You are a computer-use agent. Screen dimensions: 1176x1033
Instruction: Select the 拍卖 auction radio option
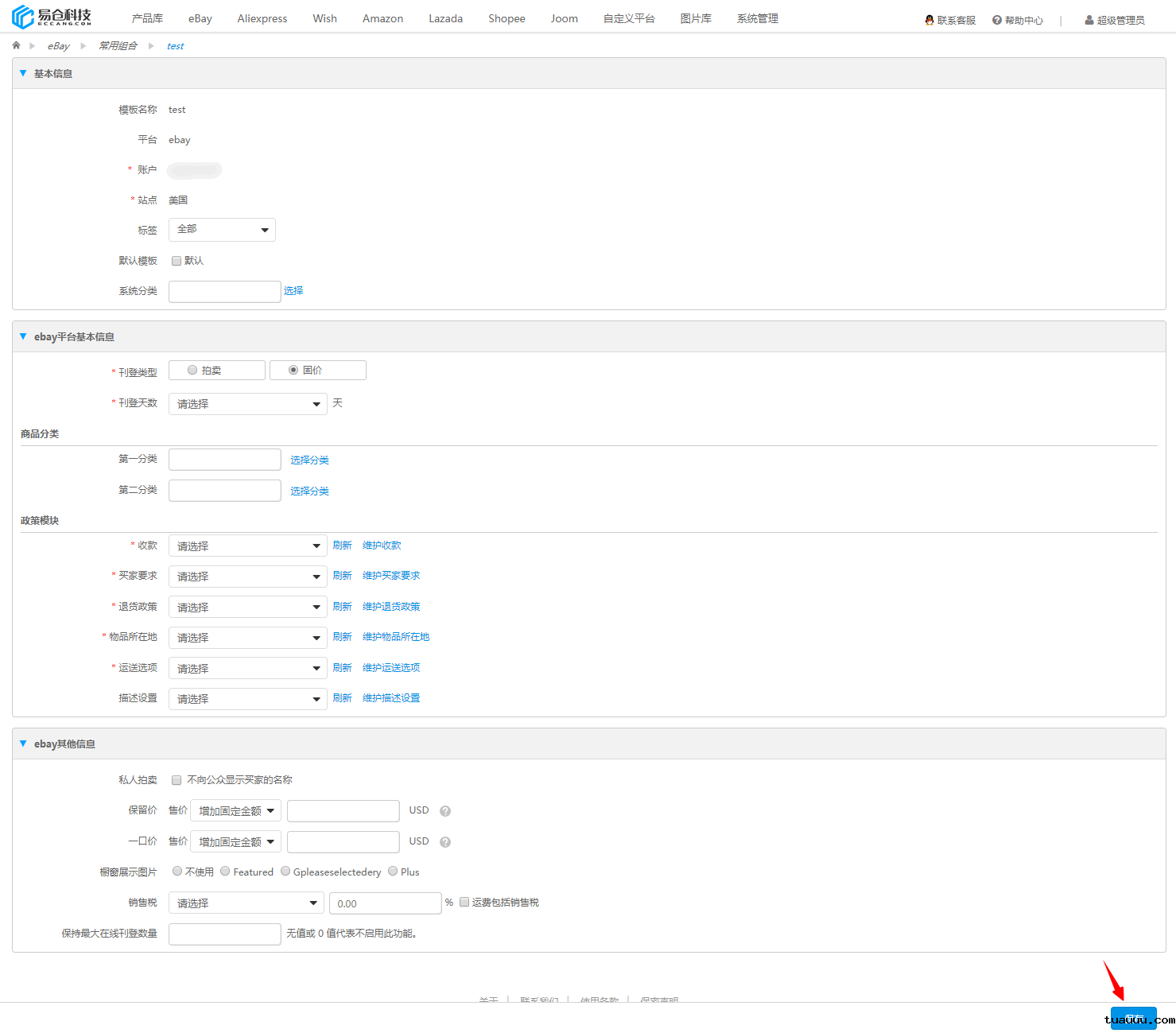tap(192, 370)
